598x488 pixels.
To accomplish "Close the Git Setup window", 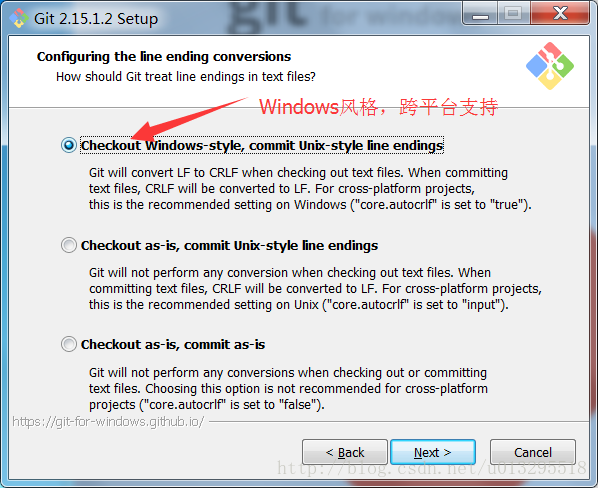I will tap(560, 14).
